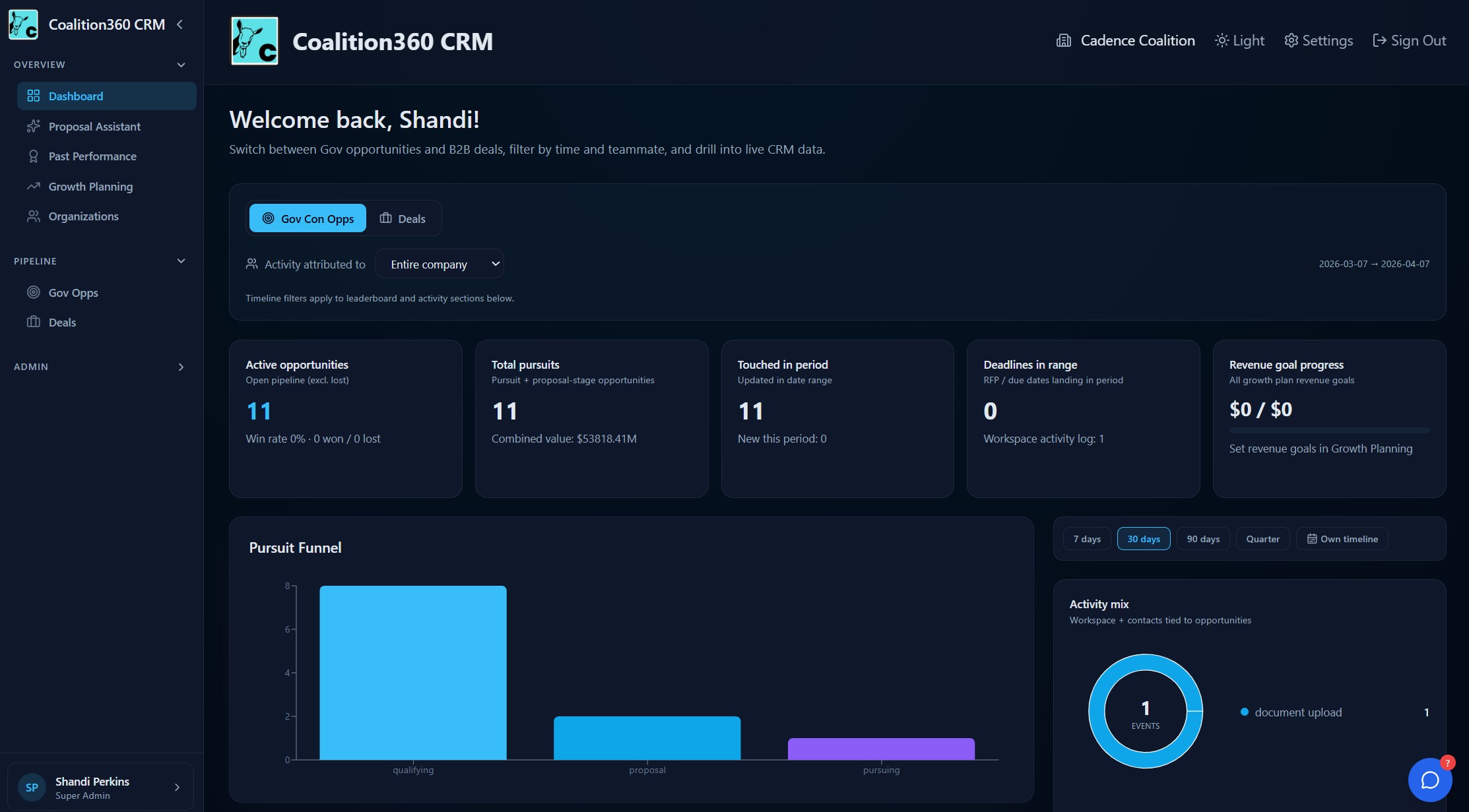
Task: Click the Organizations people icon
Action: pos(33,216)
